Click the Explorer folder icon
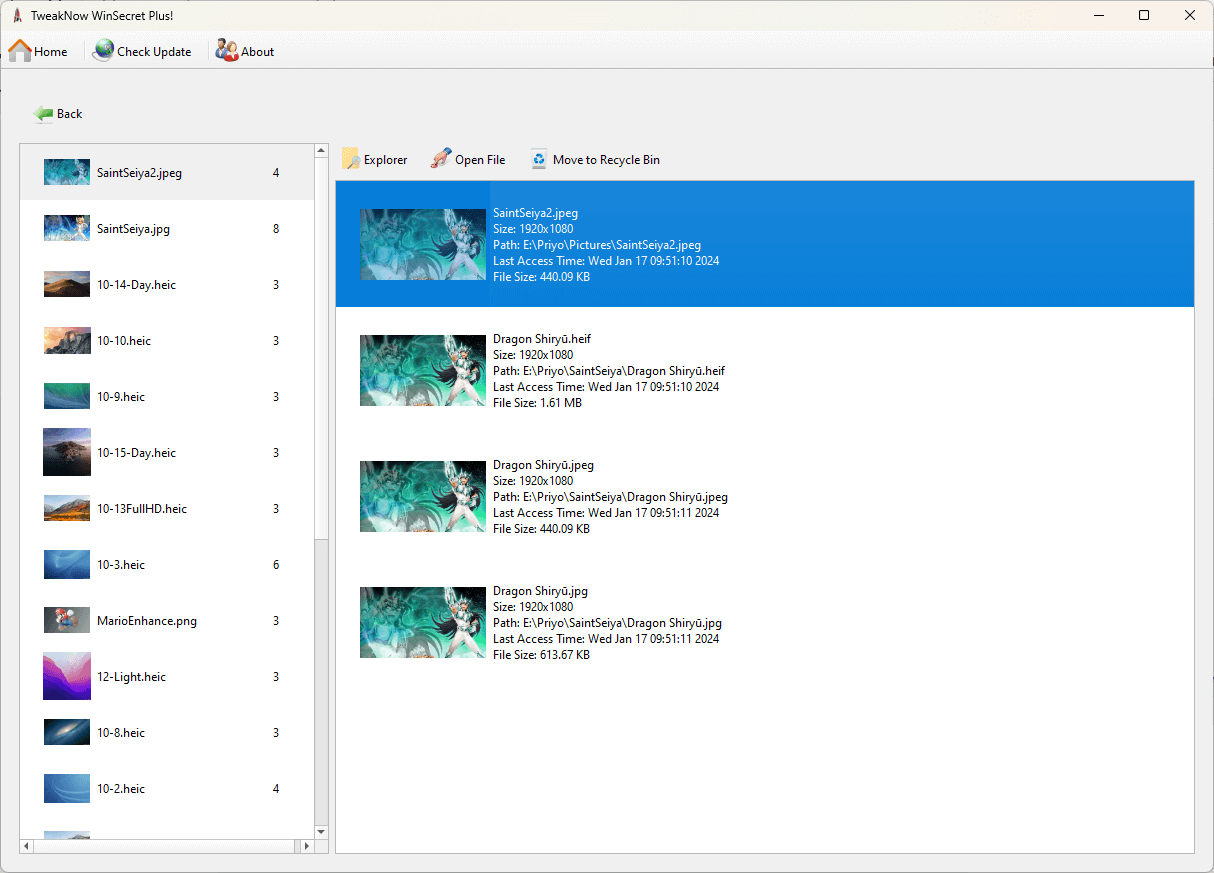The height and width of the screenshot is (873, 1214). (350, 158)
